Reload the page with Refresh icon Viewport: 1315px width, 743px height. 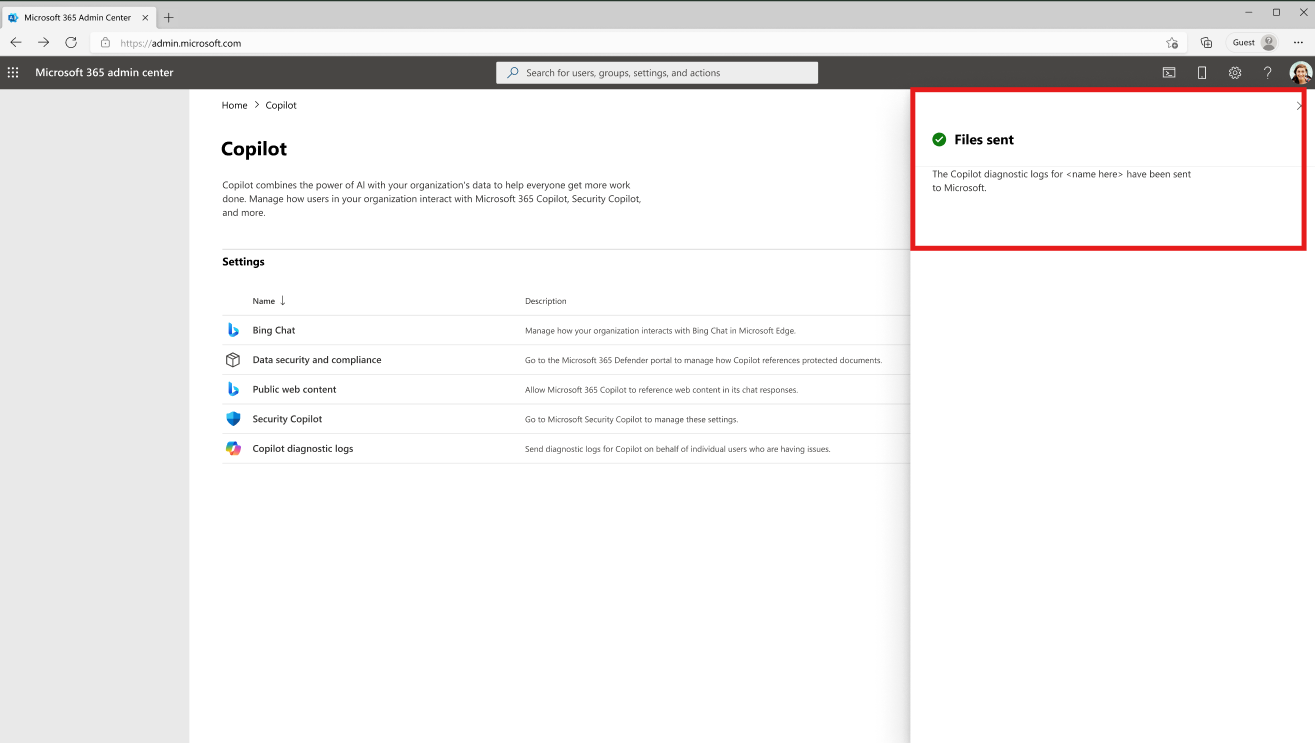71,43
